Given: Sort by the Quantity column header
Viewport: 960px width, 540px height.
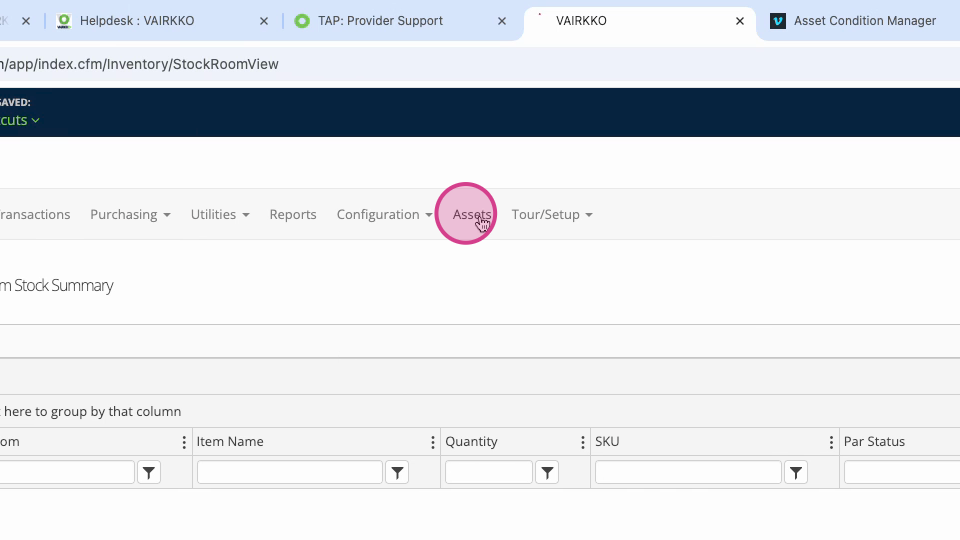Looking at the screenshot, I should 471,441.
